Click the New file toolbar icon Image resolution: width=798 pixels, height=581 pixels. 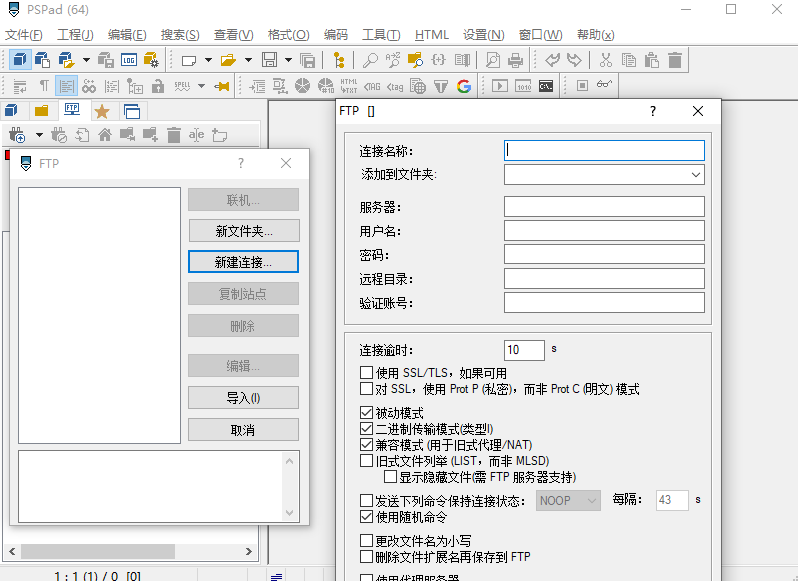click(x=189, y=60)
